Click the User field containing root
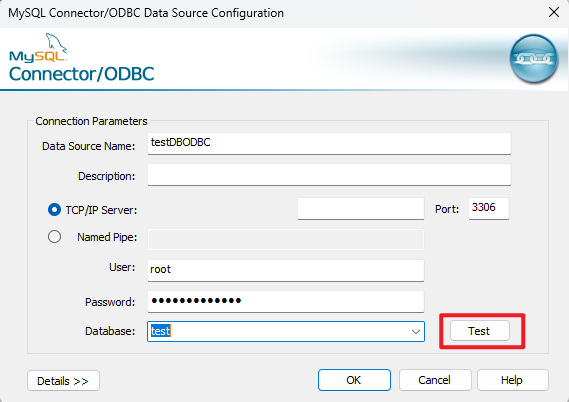The height and width of the screenshot is (402, 569). click(x=286, y=270)
